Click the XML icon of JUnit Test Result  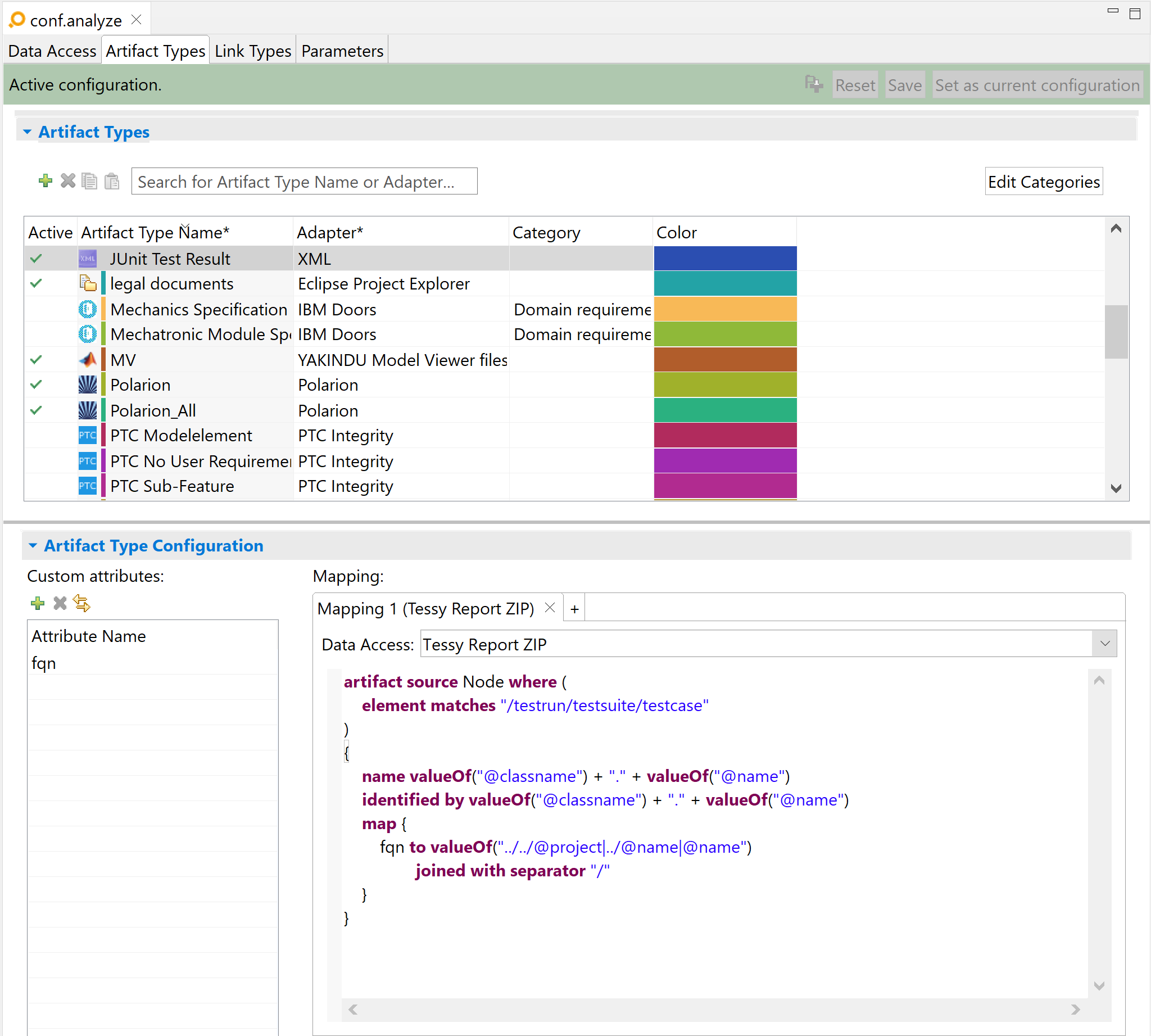point(88,259)
